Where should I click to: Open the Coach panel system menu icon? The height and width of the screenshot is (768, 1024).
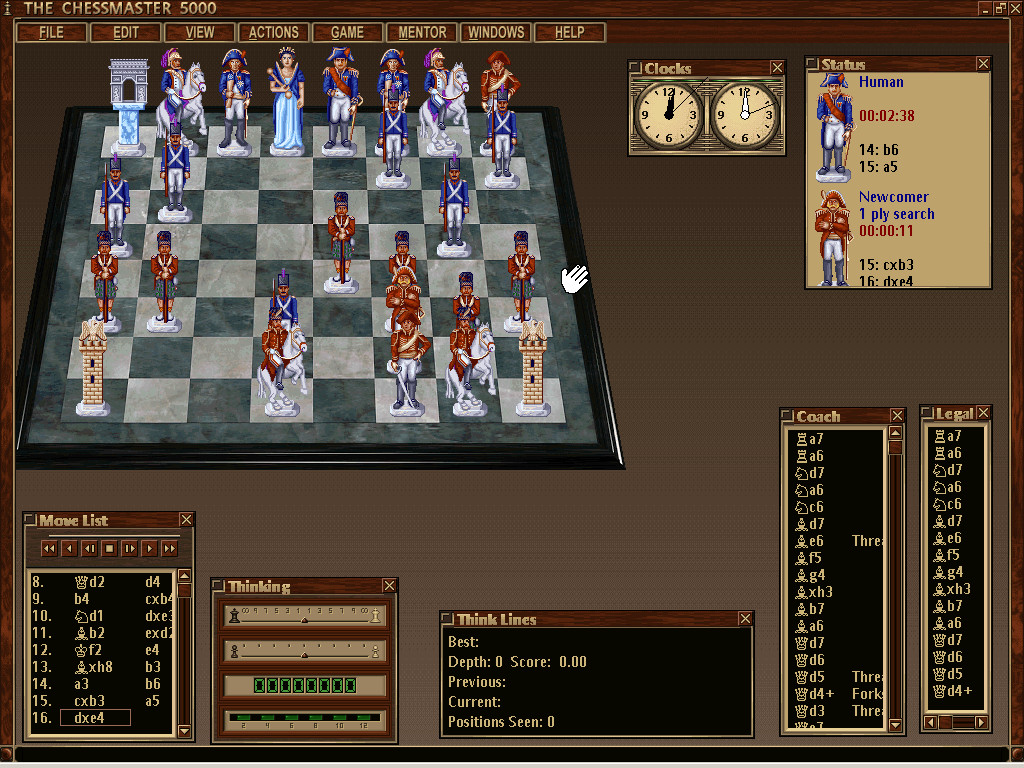(x=787, y=415)
